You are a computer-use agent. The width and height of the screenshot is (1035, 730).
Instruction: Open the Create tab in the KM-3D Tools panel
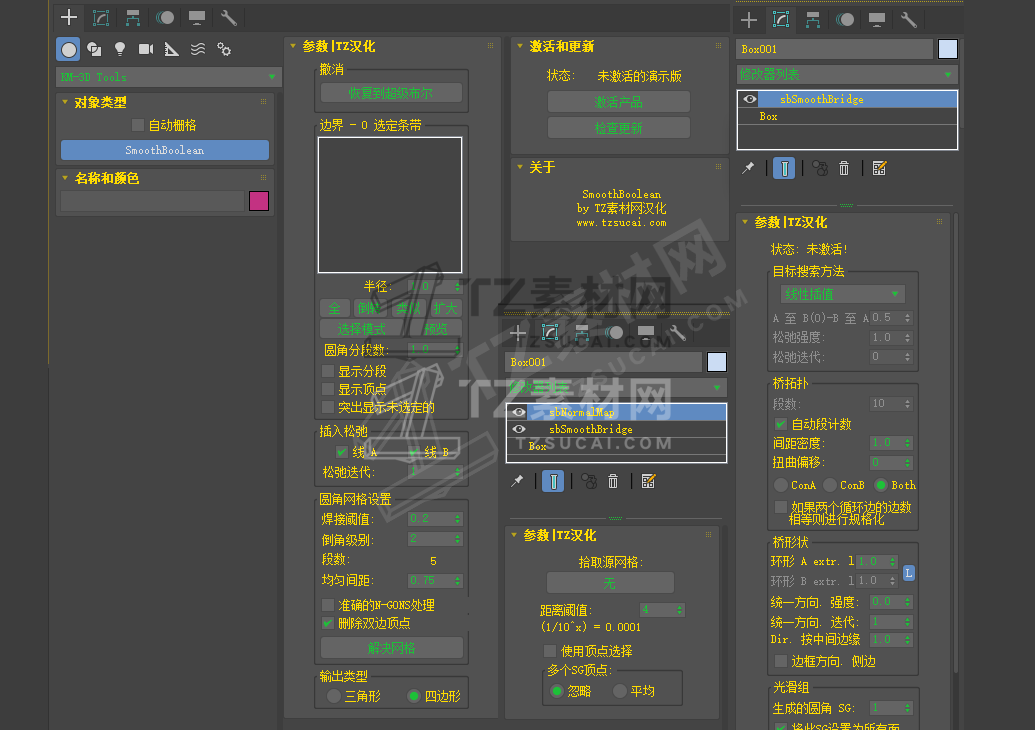tap(69, 17)
